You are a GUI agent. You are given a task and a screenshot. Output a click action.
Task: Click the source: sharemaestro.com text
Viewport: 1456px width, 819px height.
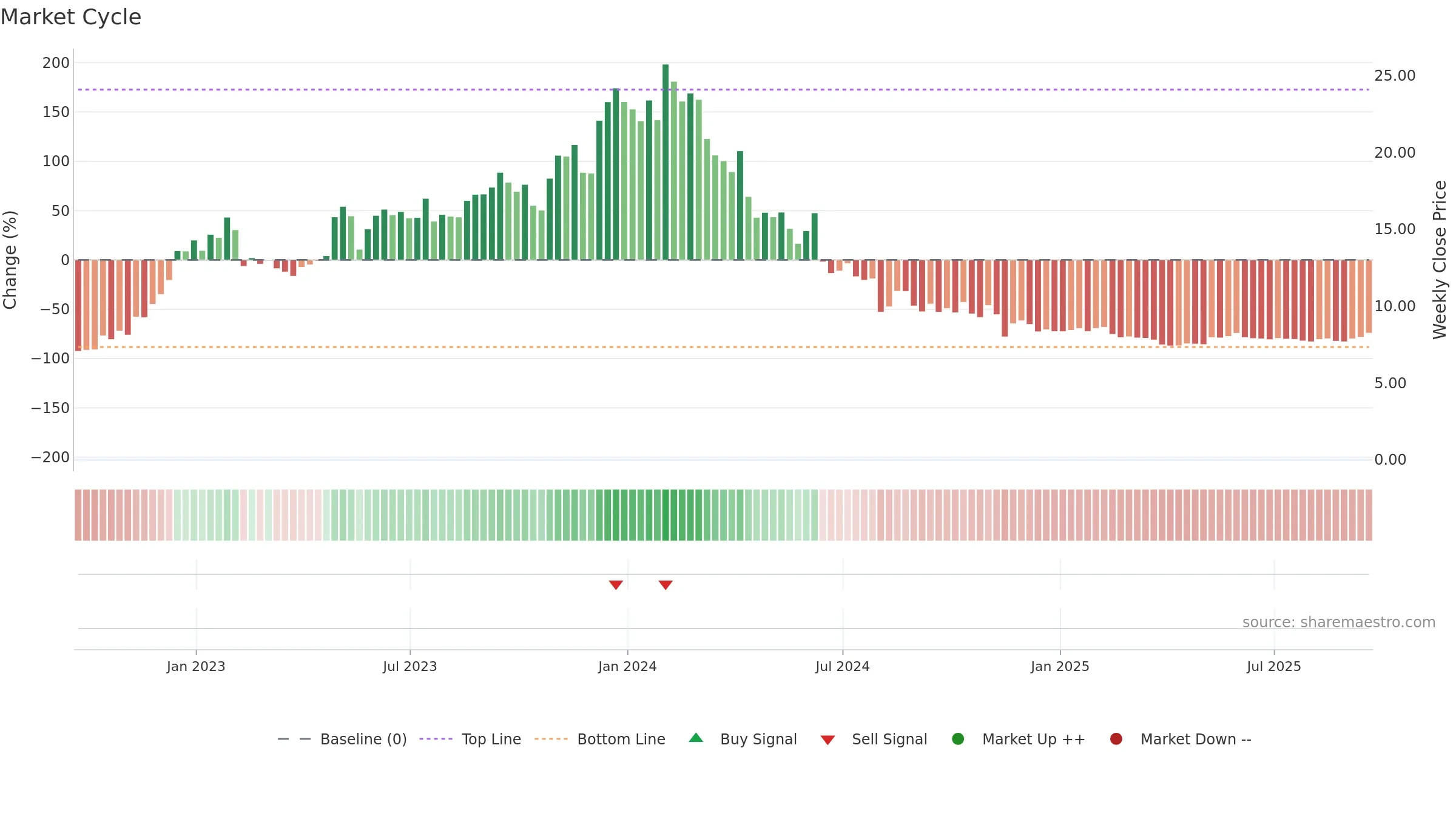[1339, 622]
